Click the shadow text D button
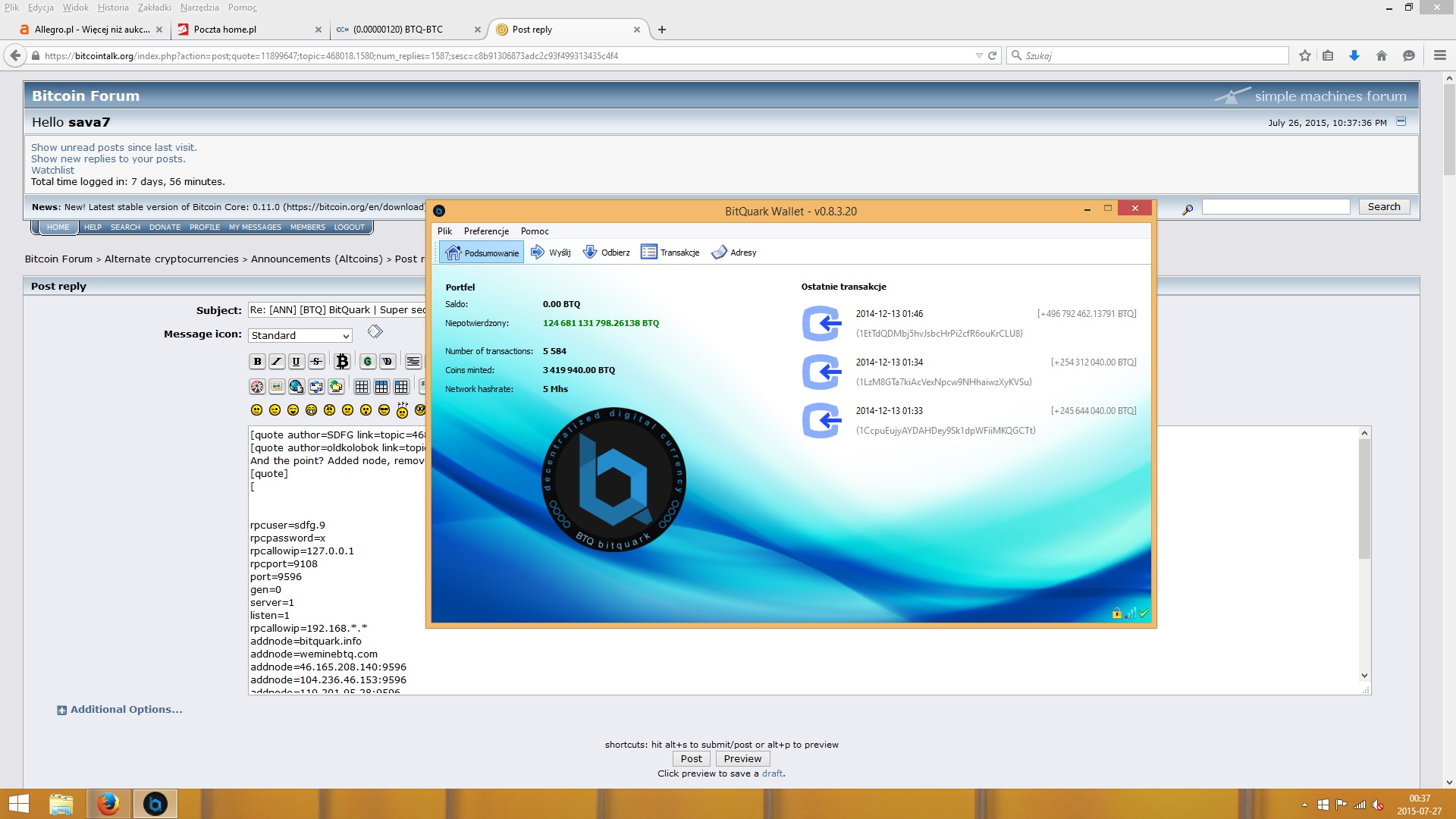Image resolution: width=1456 pixels, height=819 pixels. click(388, 362)
